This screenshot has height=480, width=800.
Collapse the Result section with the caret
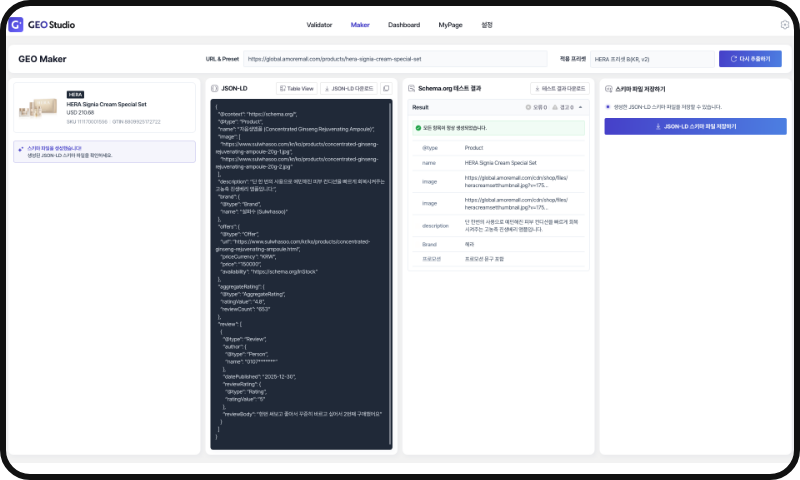coord(581,107)
